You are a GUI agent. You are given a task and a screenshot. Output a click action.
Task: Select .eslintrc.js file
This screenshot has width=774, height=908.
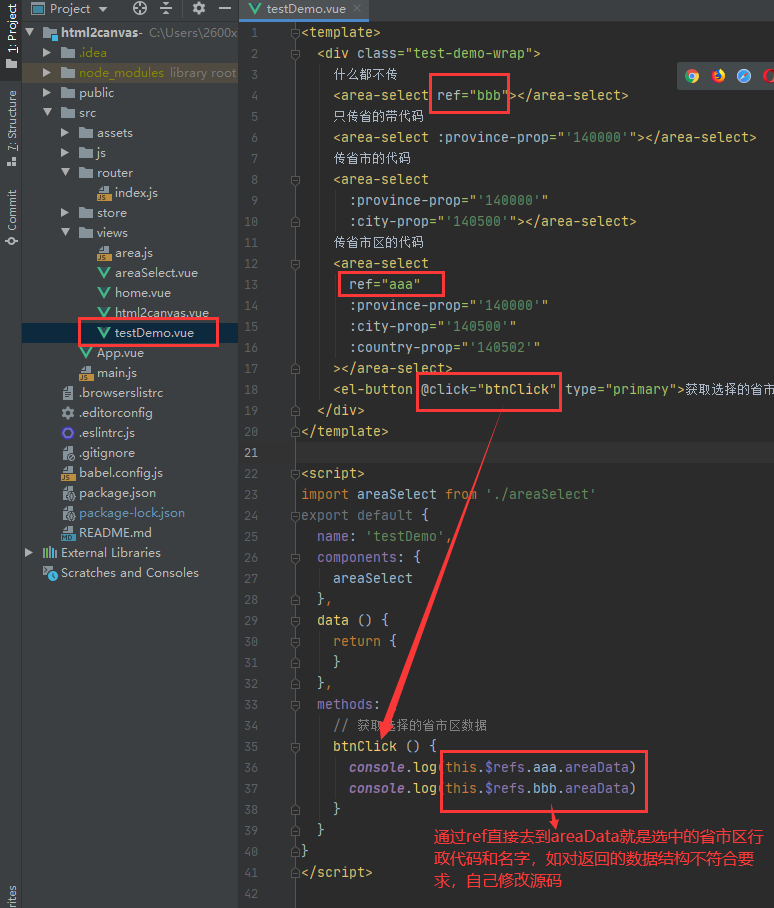(107, 433)
